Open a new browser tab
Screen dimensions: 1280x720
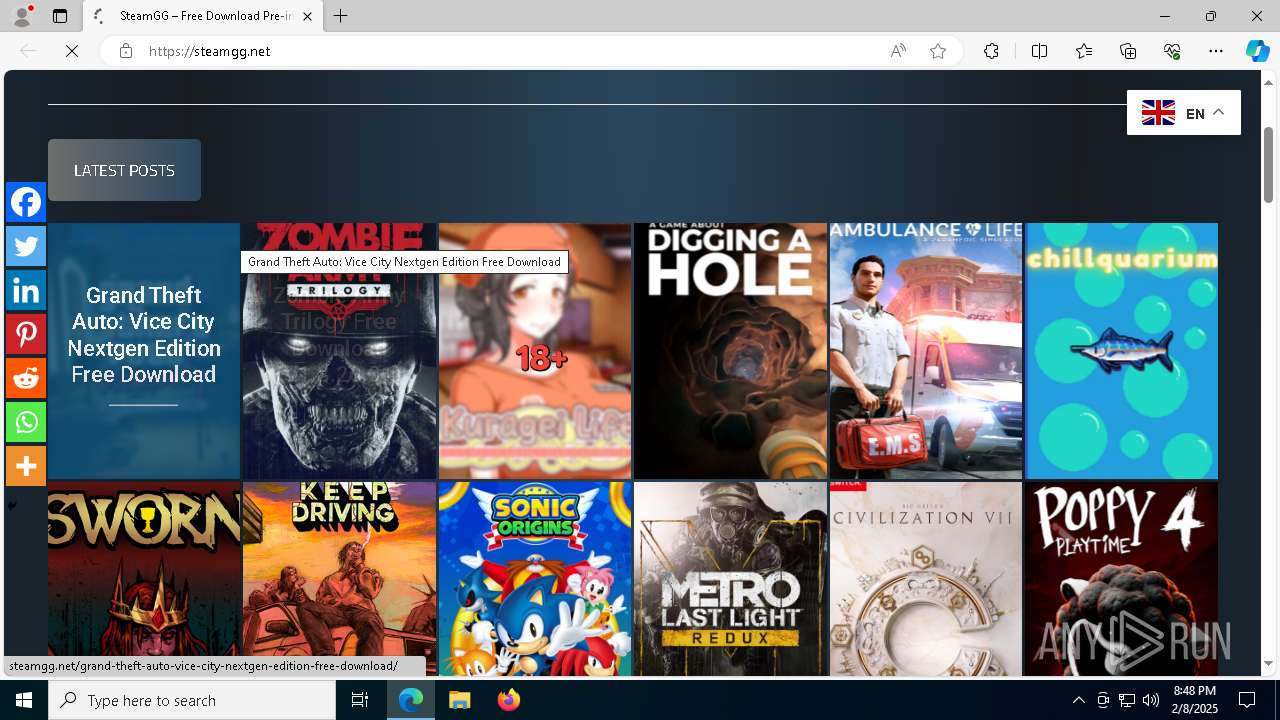(341, 16)
